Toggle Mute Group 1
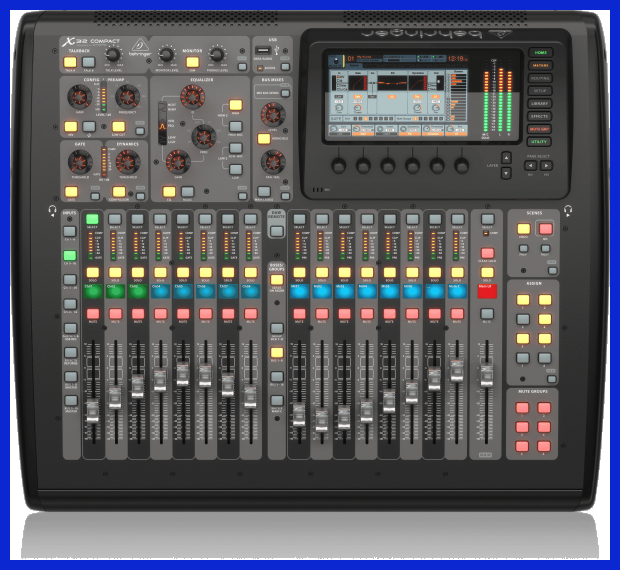This screenshot has height=570, width=620. pos(522,408)
